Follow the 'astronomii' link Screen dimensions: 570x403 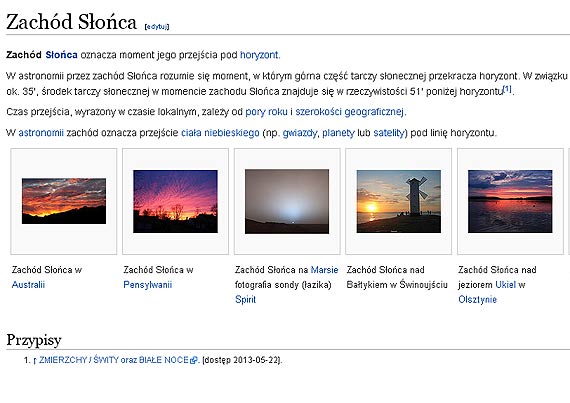[41, 133]
